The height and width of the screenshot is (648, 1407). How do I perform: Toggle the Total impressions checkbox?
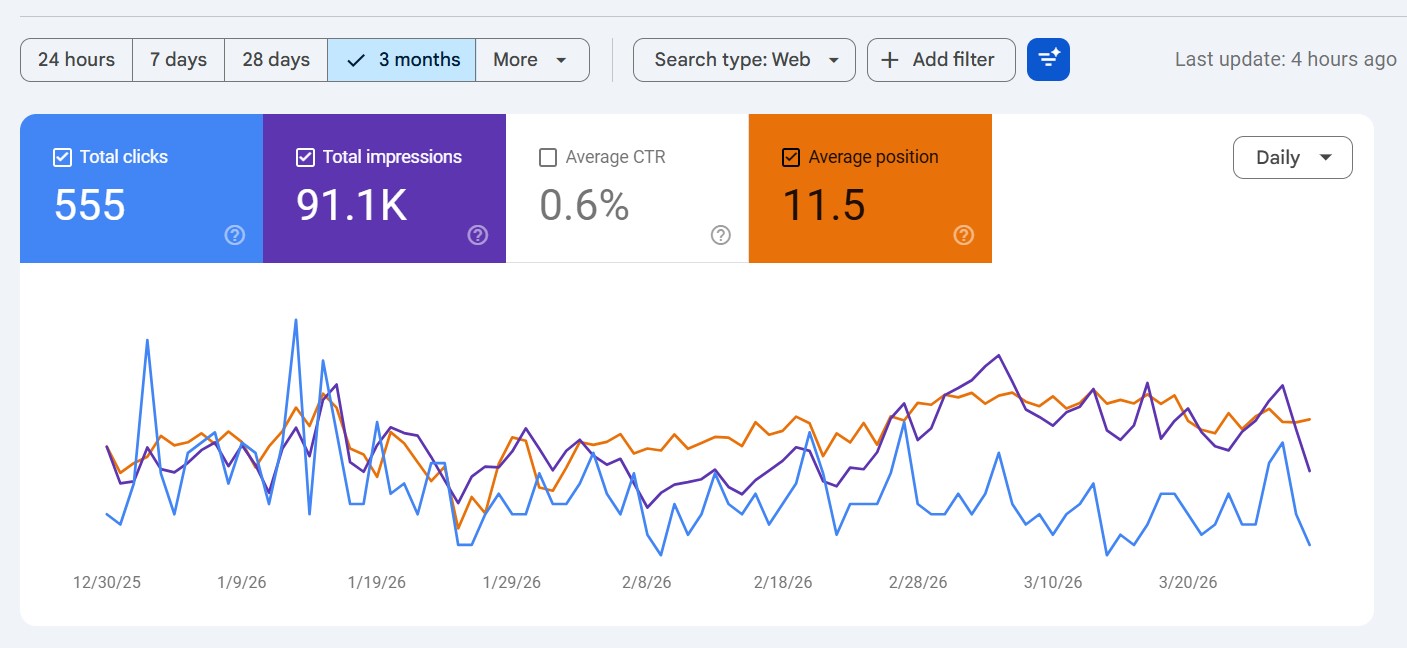(305, 156)
